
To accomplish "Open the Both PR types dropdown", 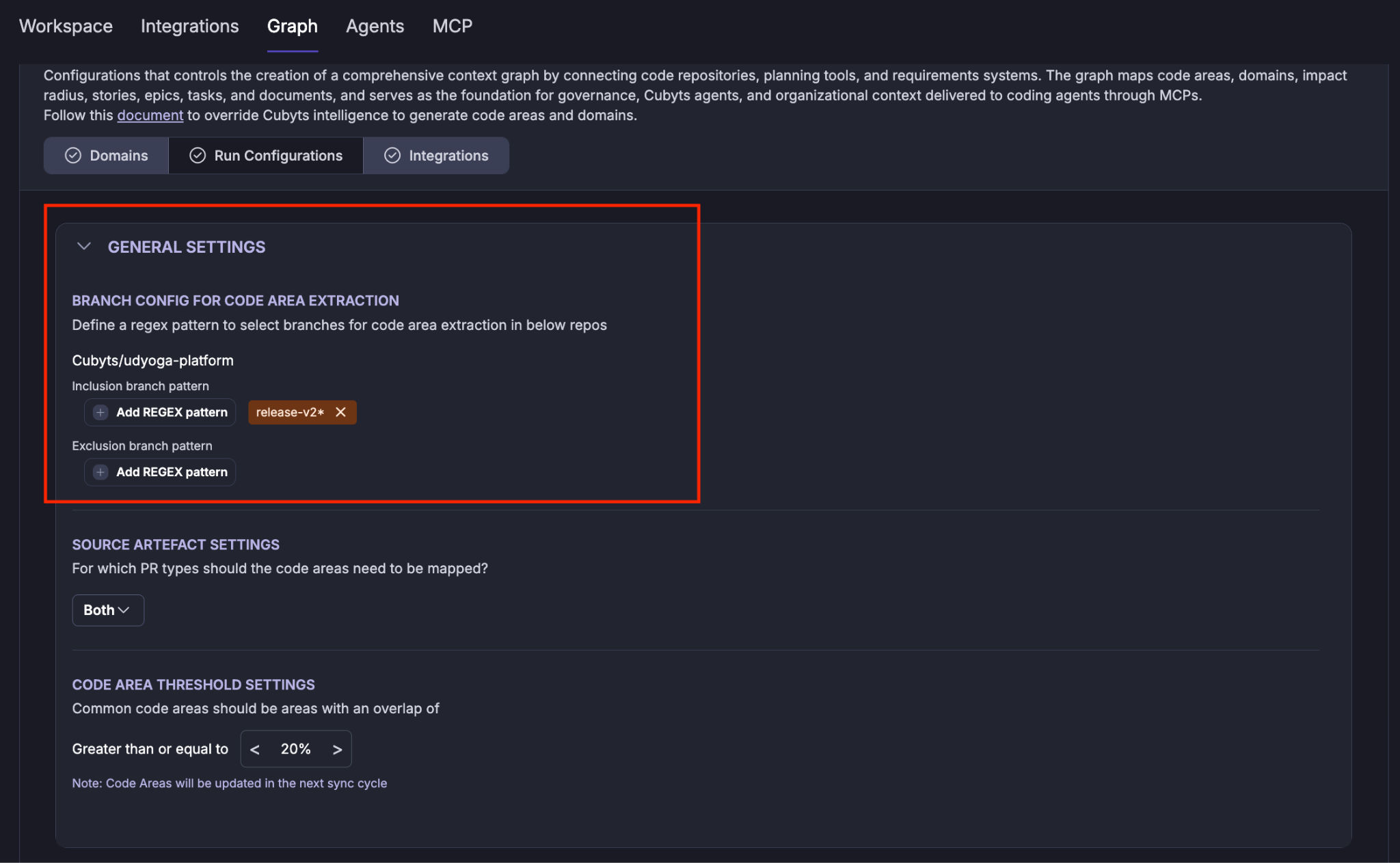I will pyautogui.click(x=108, y=610).
